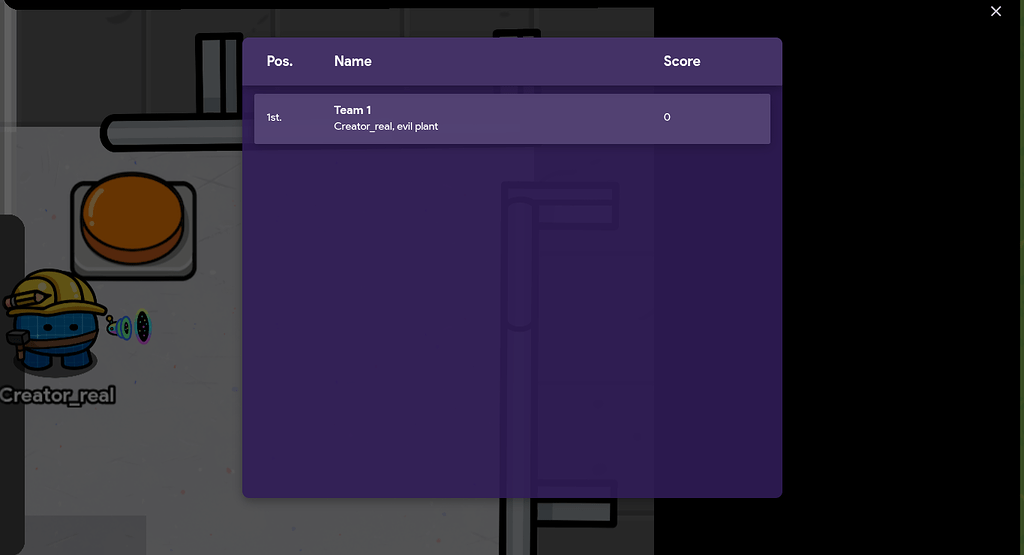Click the 'Score' column header
Screen dimensions: 1024x555
click(x=682, y=61)
